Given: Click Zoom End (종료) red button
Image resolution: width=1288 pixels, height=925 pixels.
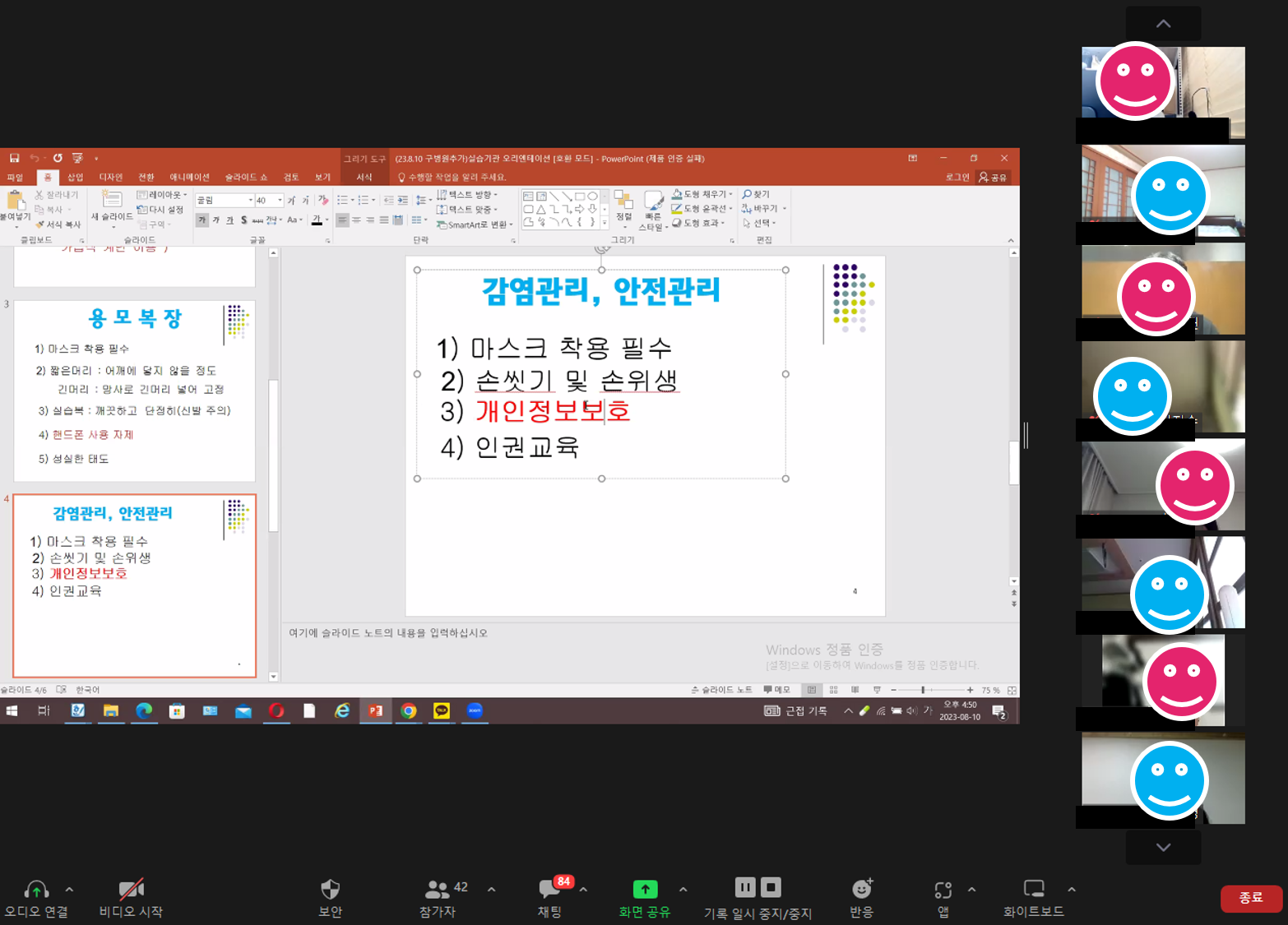Looking at the screenshot, I should pyautogui.click(x=1251, y=898).
